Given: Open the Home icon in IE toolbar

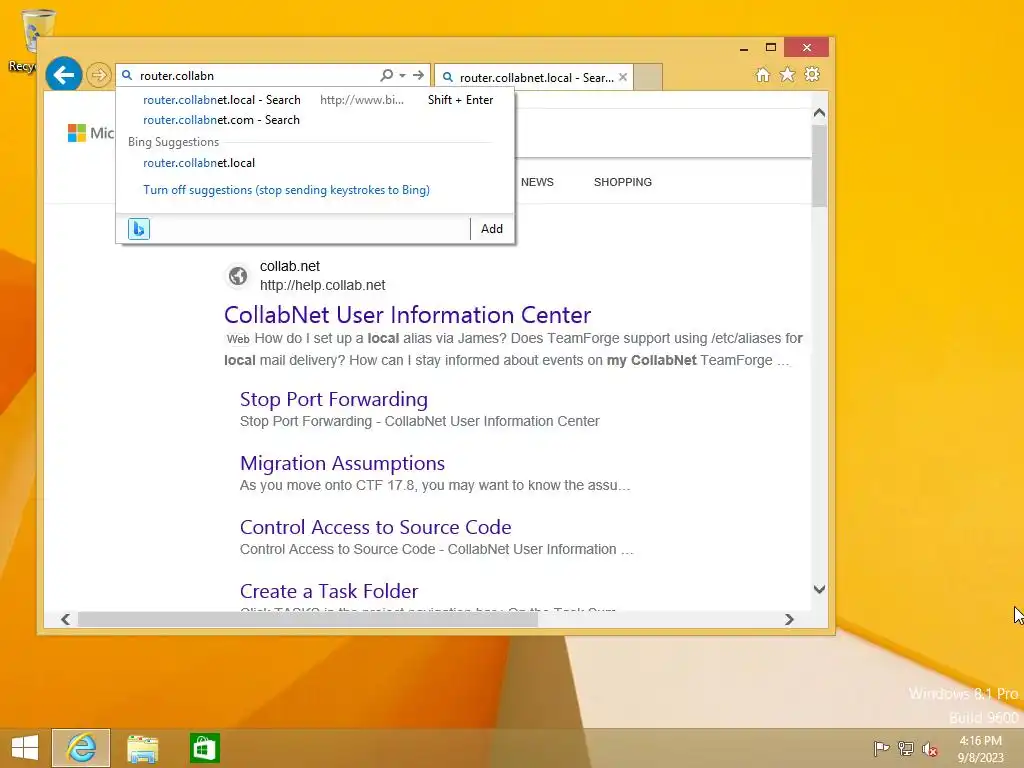Looking at the screenshot, I should [x=763, y=74].
